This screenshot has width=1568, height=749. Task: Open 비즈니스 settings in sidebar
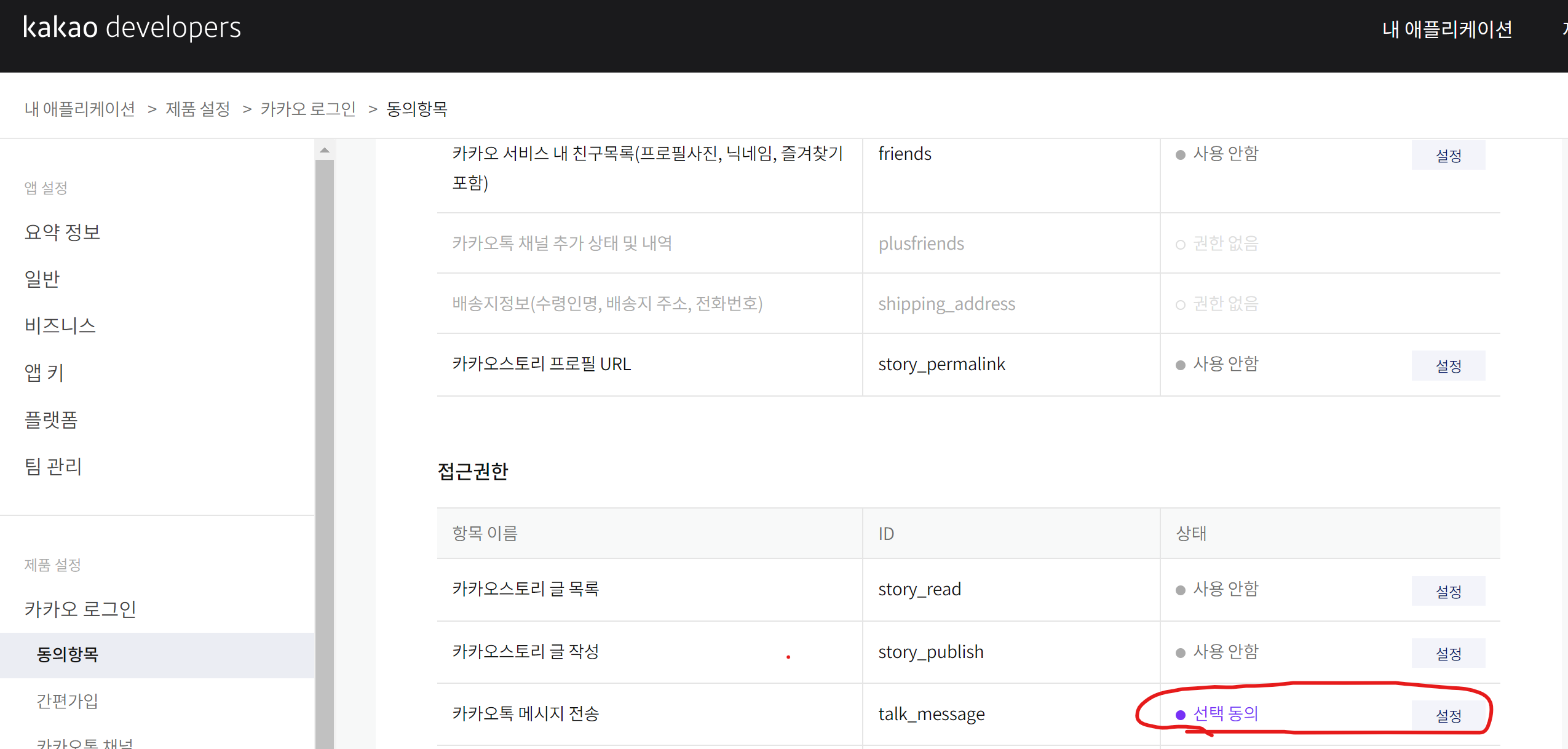coord(60,325)
